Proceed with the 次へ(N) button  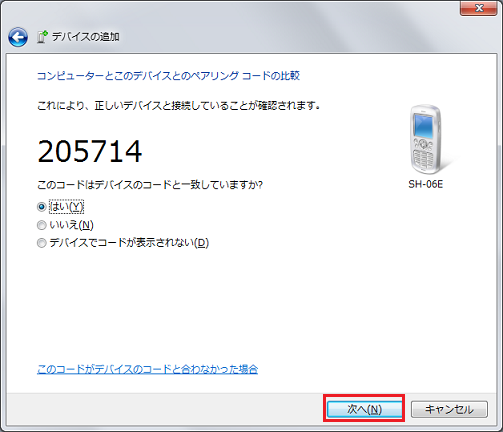(364, 409)
